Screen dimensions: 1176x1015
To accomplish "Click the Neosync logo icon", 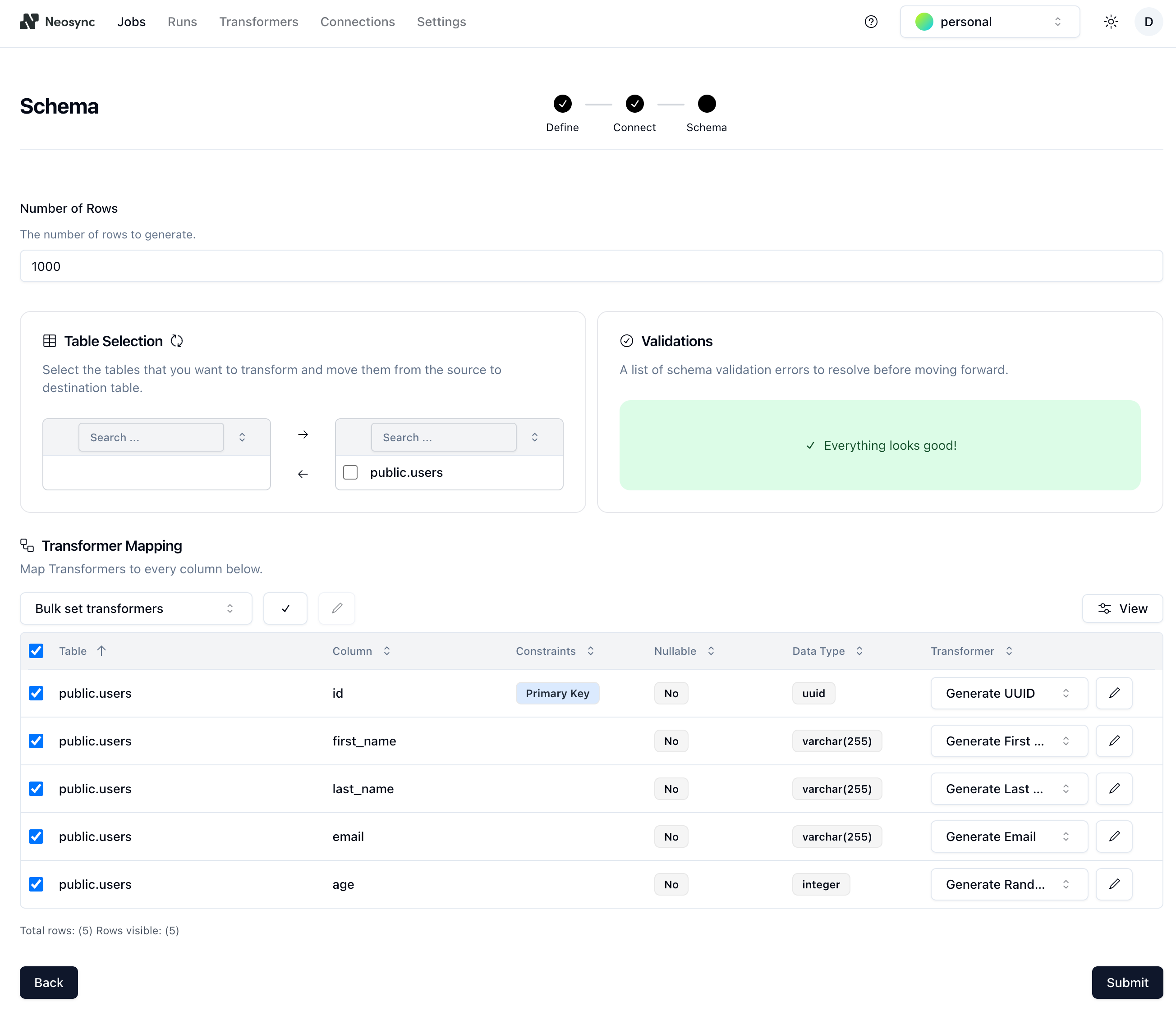I will [29, 22].
